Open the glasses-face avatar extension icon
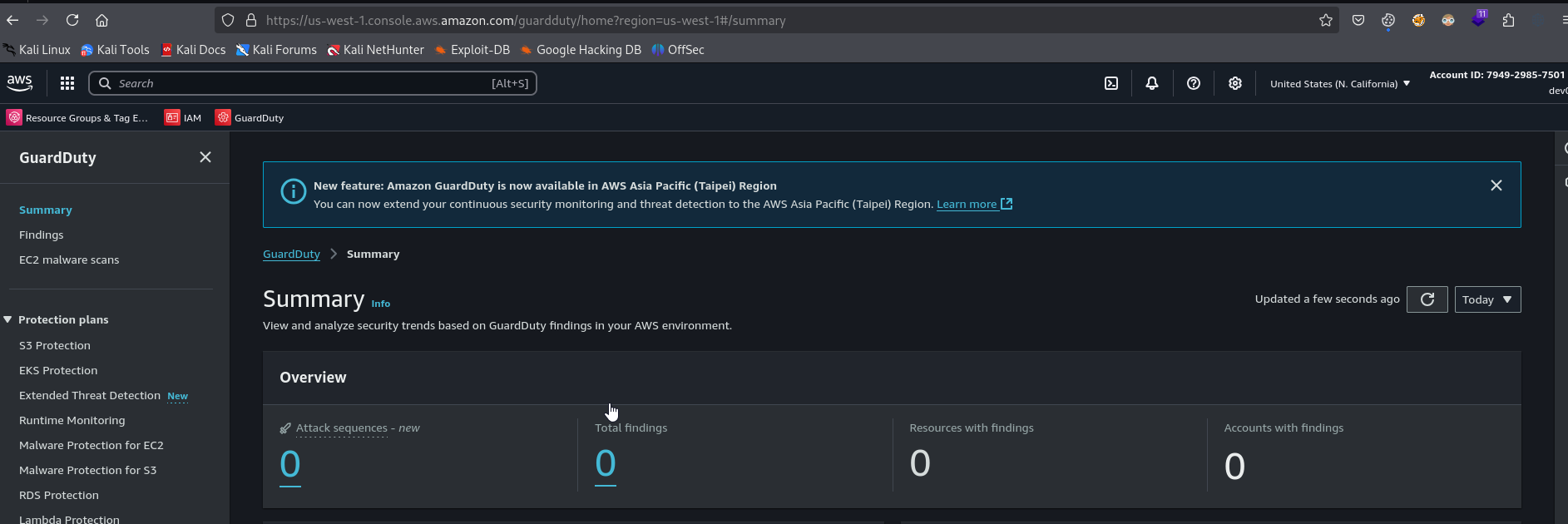 [1448, 20]
